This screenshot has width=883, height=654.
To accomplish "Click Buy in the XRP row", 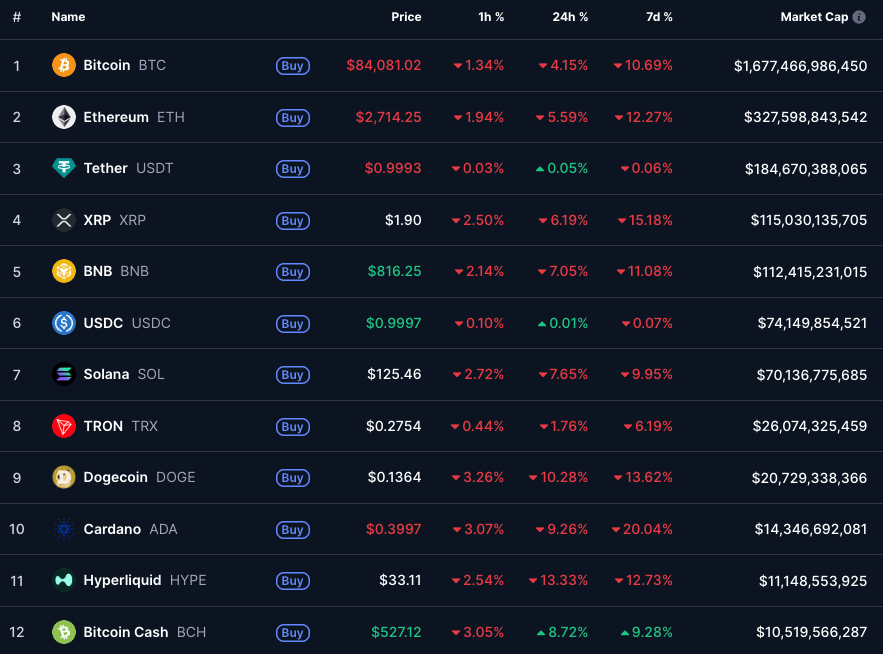I will 292,220.
